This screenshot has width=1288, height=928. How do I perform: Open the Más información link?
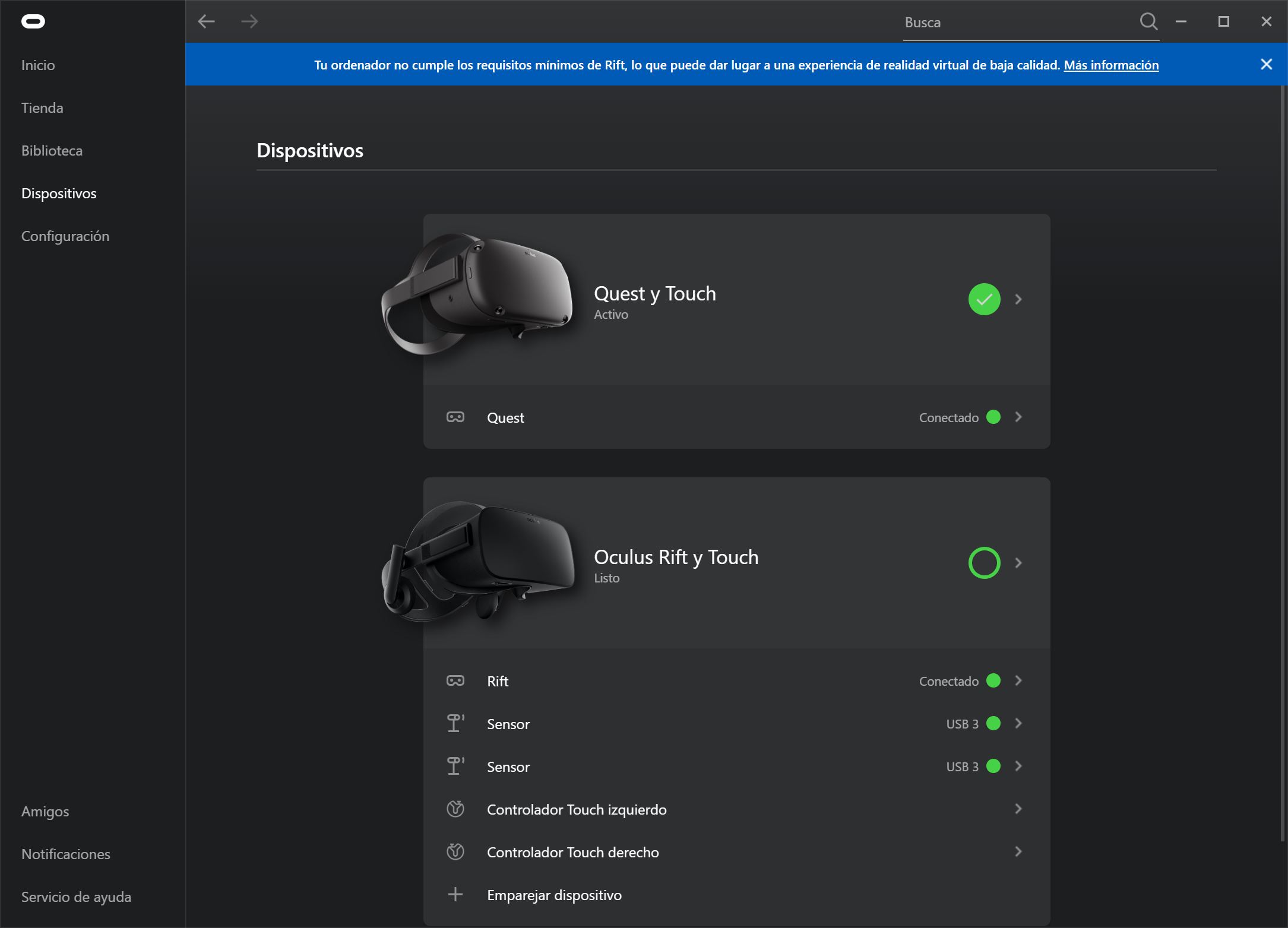click(1110, 65)
